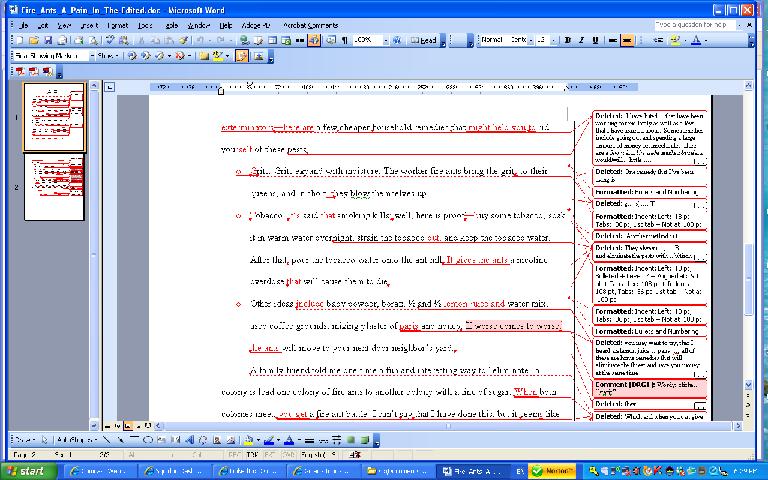Select the Line drawing tool

106,440
